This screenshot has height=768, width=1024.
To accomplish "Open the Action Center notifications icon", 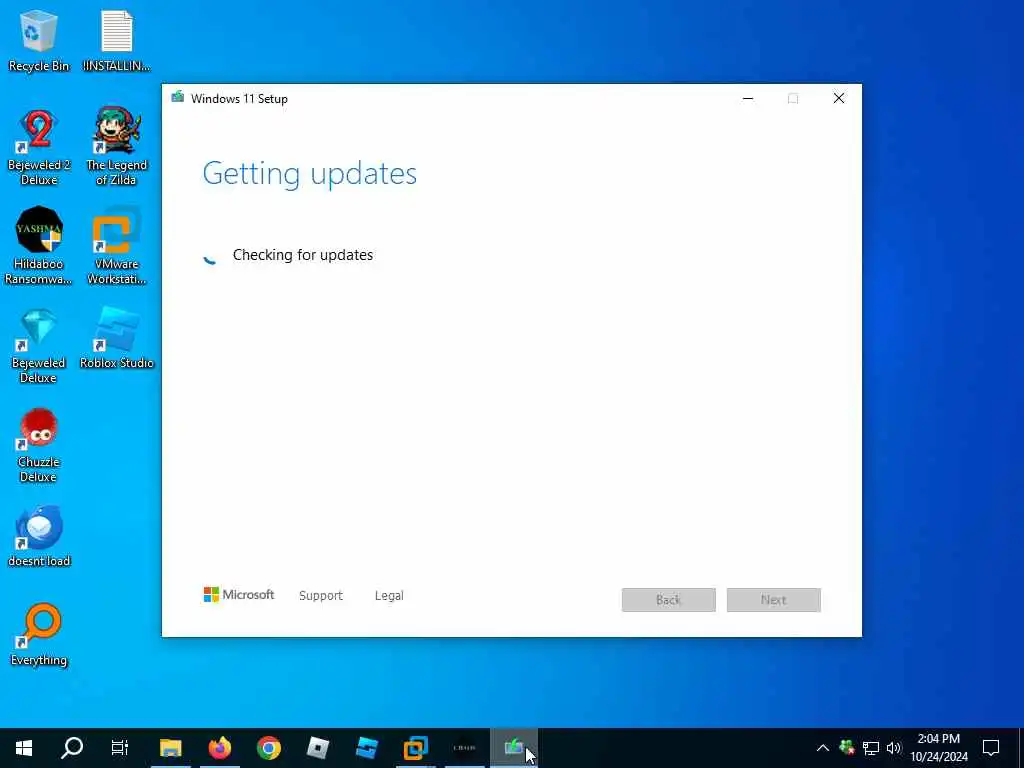I will click(991, 748).
